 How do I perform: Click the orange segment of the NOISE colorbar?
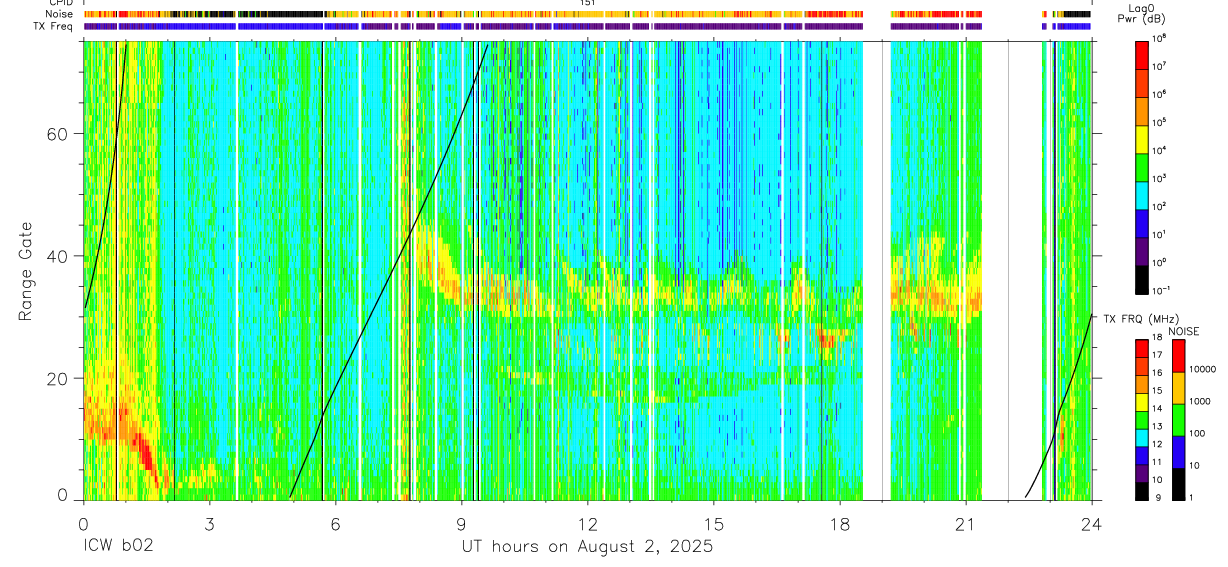pos(1177,388)
